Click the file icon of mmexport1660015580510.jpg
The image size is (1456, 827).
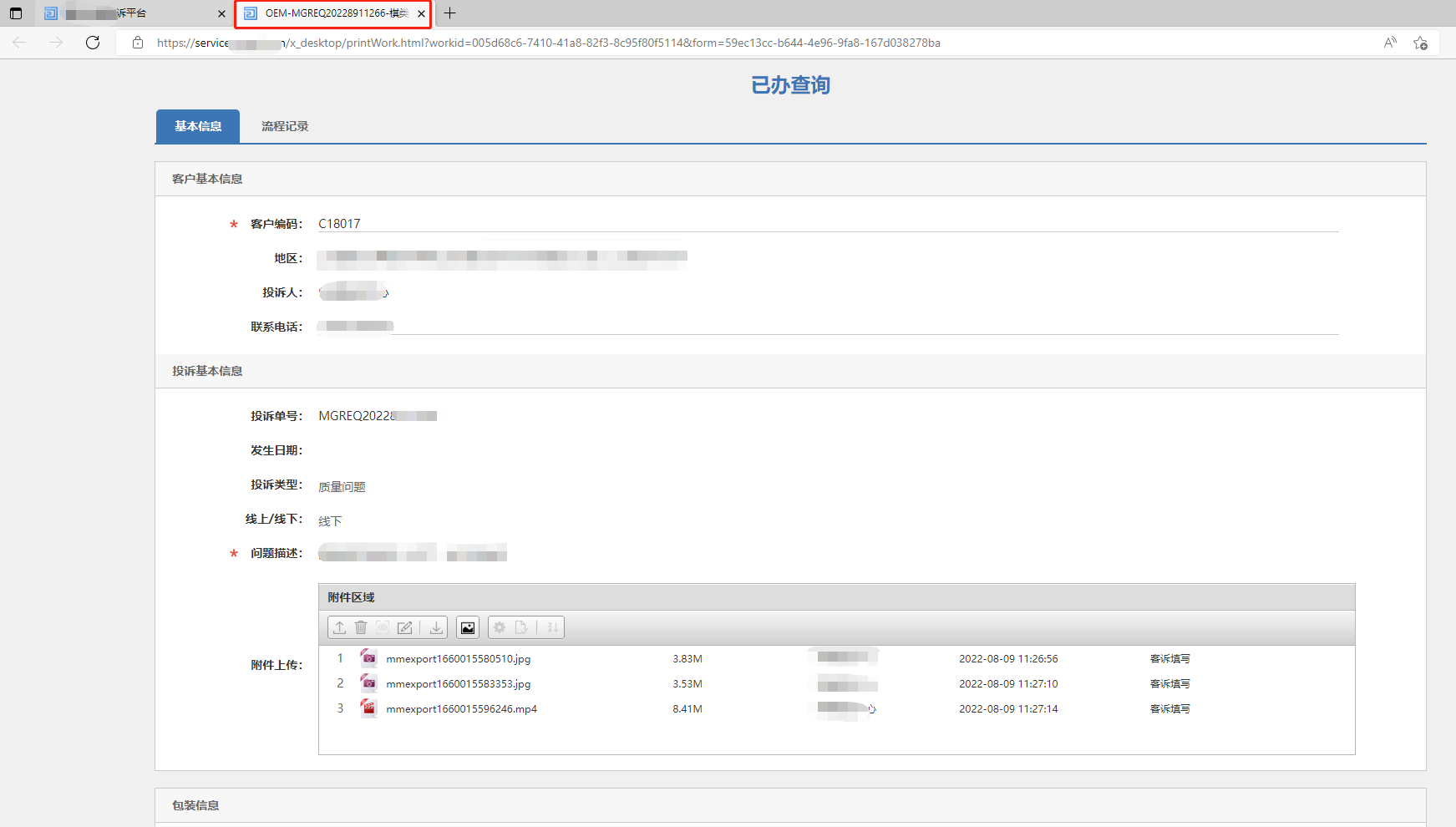[368, 658]
